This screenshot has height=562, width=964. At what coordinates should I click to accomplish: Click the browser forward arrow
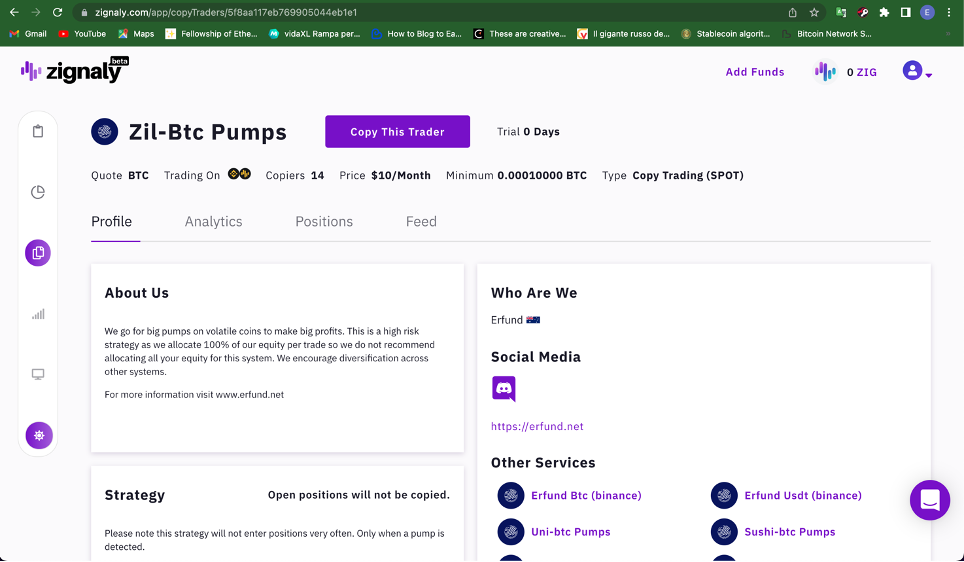click(x=36, y=12)
